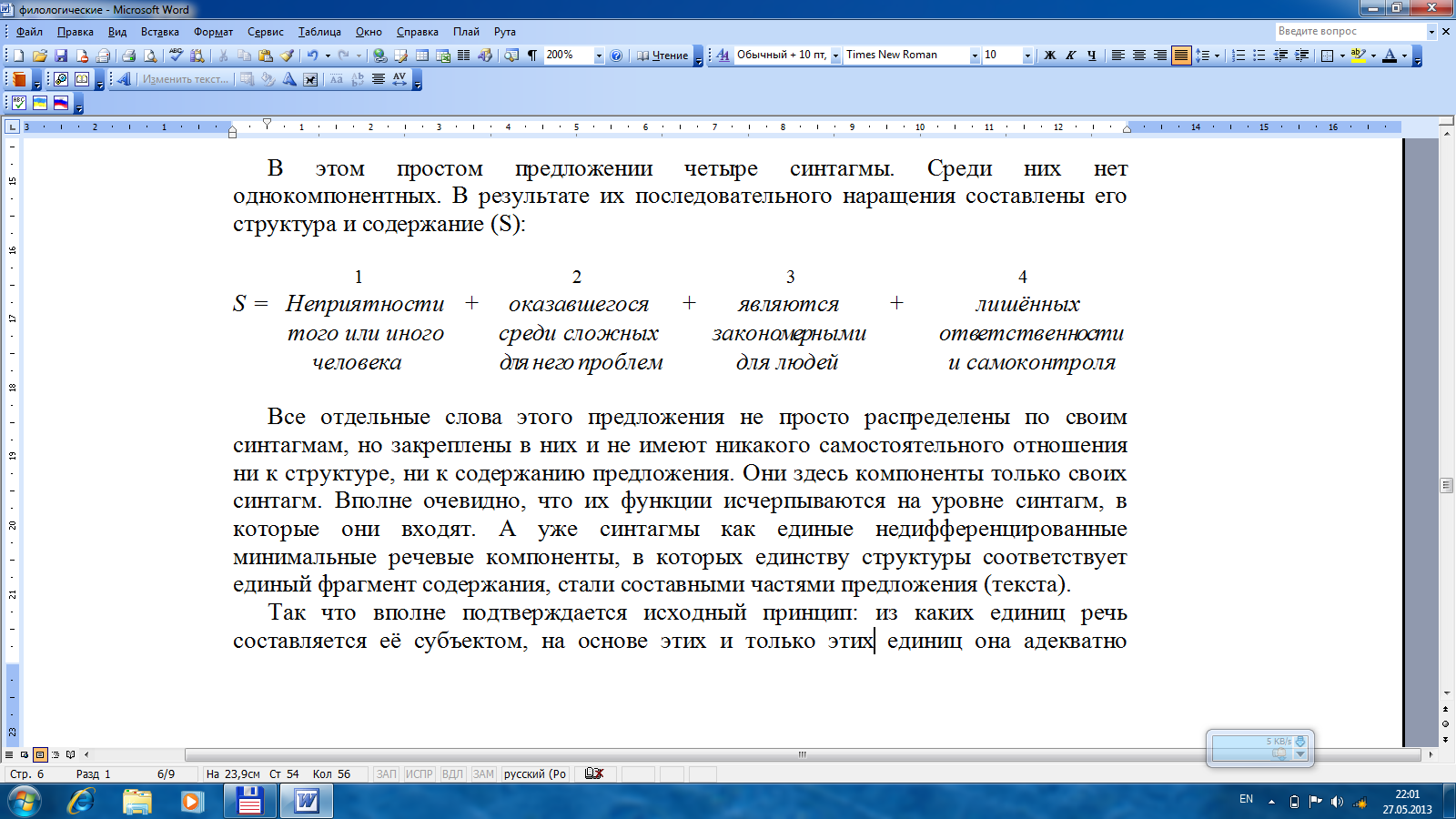The width and height of the screenshot is (1456, 819).
Task: Undo the last action
Action: 312,56
